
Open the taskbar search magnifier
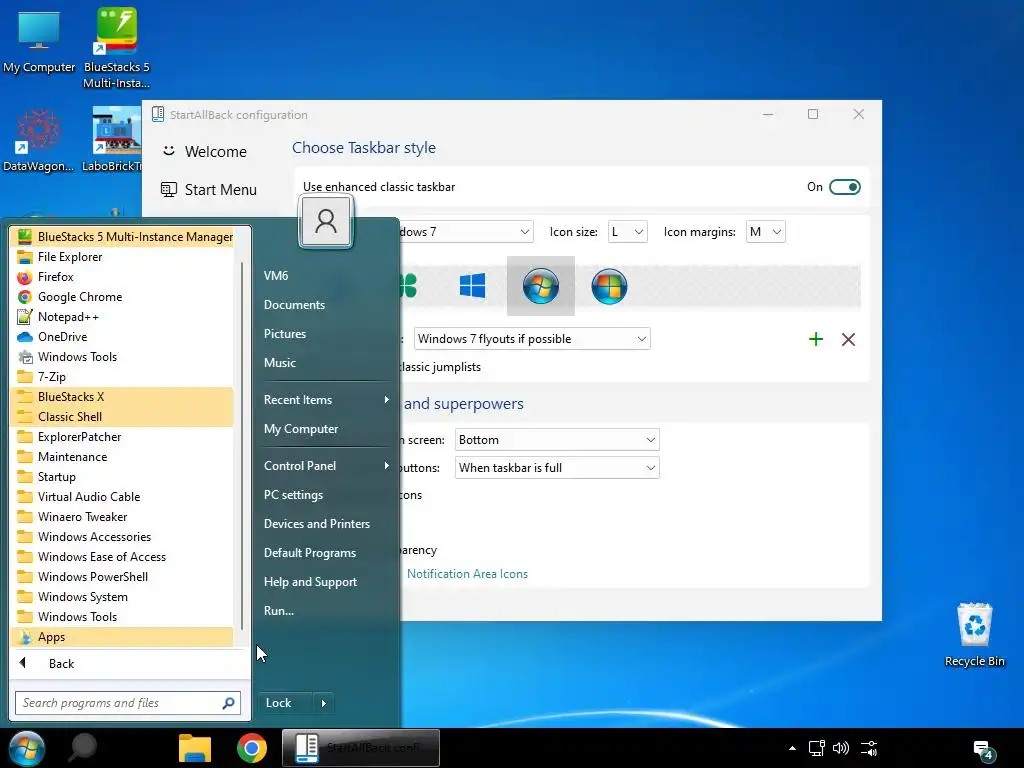pyautogui.click(x=83, y=748)
